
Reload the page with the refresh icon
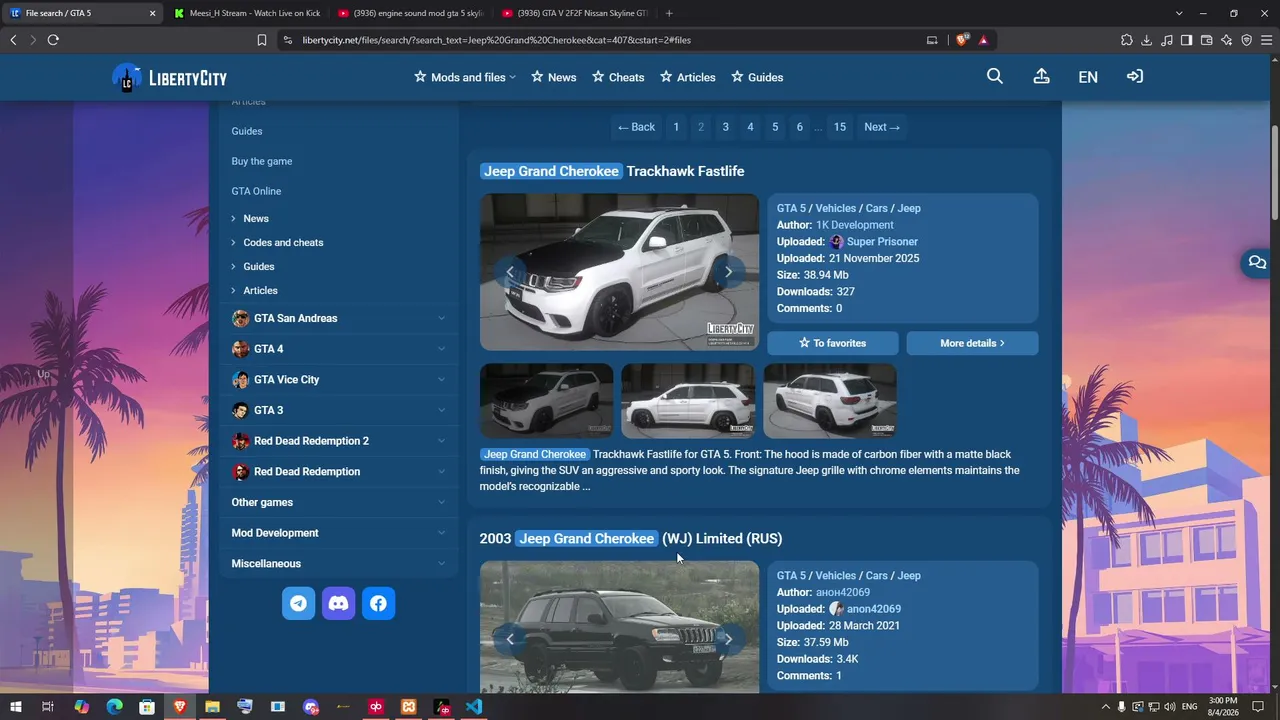[53, 40]
